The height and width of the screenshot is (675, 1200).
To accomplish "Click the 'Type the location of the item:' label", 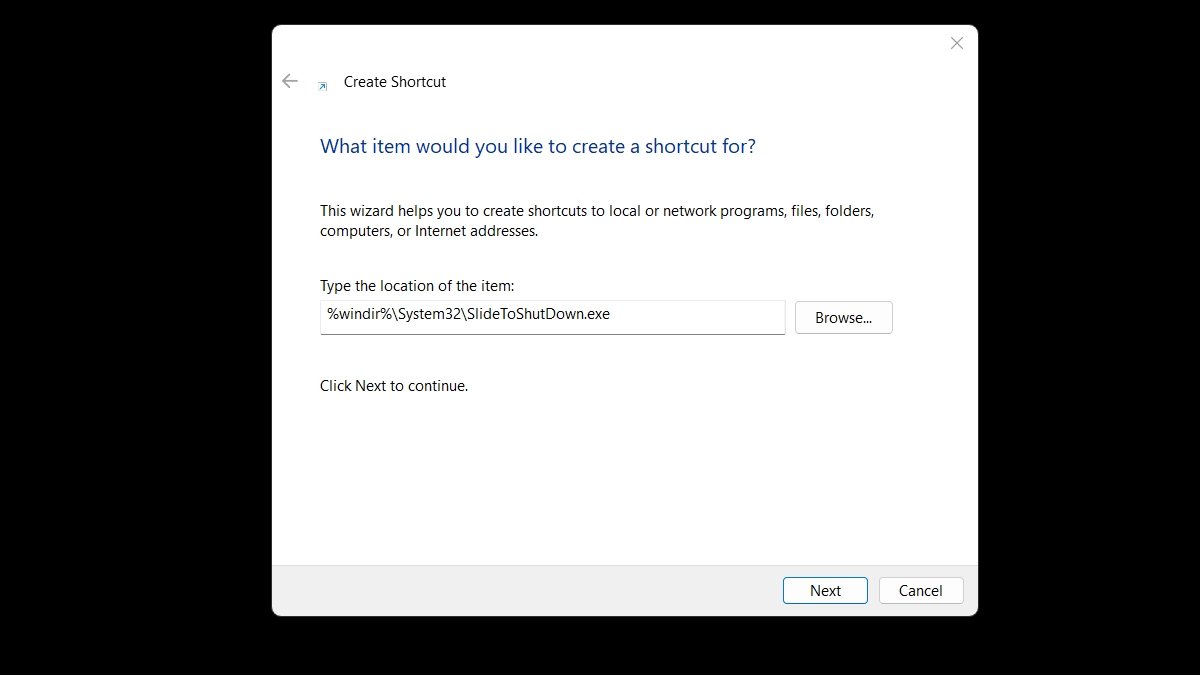I will (417, 286).
